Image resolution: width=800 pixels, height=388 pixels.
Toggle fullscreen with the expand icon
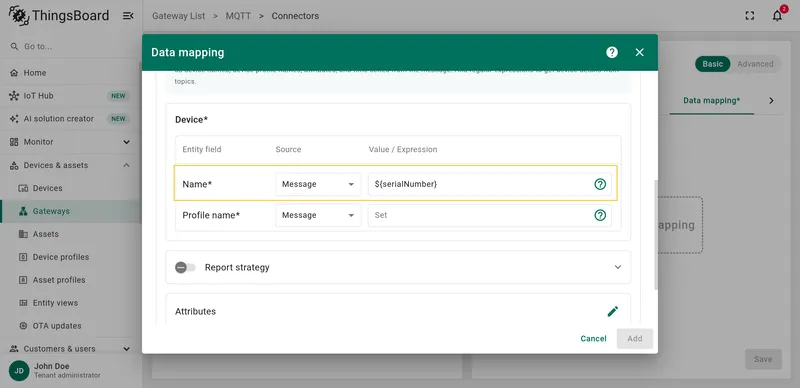coord(749,16)
